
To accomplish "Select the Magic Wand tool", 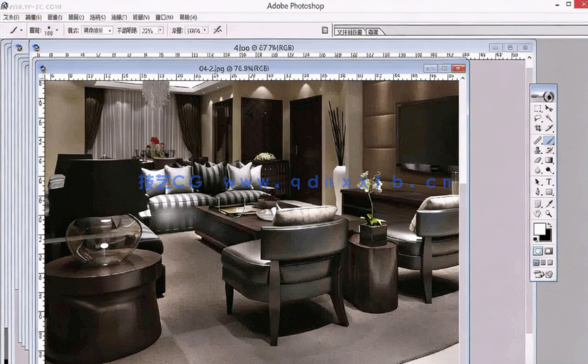I will point(549,118).
